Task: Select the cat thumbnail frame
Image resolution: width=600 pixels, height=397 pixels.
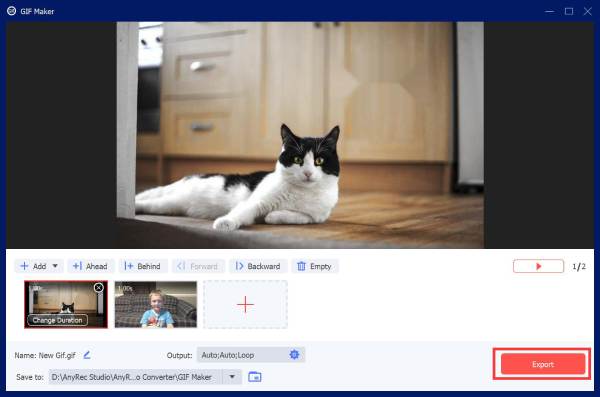Action: click(66, 304)
